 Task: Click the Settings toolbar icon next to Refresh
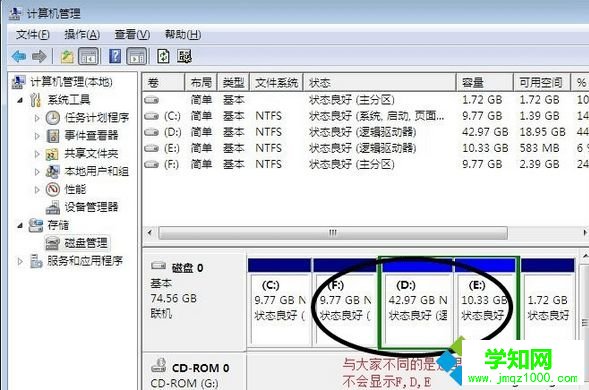[x=184, y=56]
